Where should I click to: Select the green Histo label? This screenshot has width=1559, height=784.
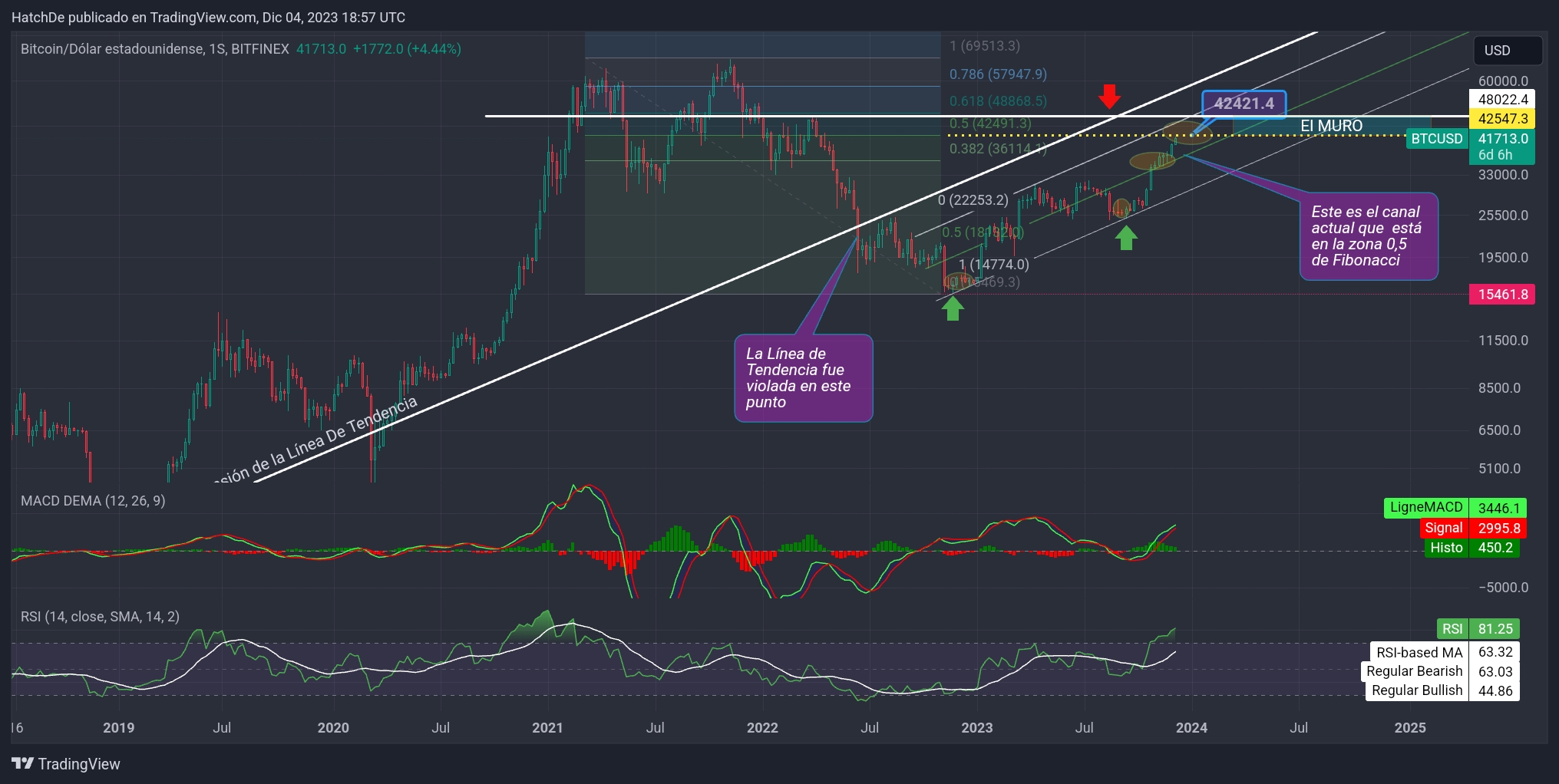(1446, 548)
